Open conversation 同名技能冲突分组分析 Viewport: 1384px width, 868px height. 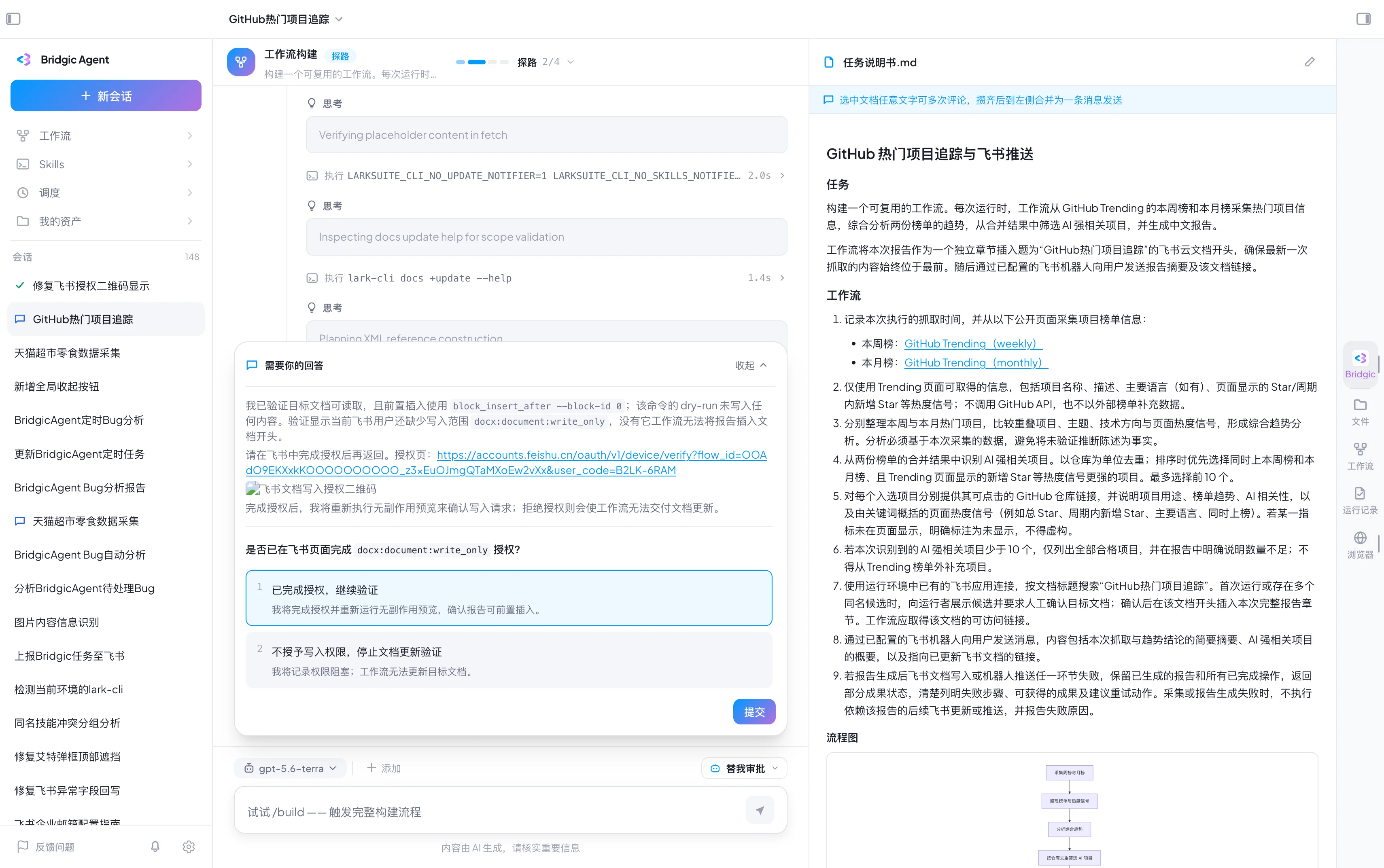click(106, 723)
